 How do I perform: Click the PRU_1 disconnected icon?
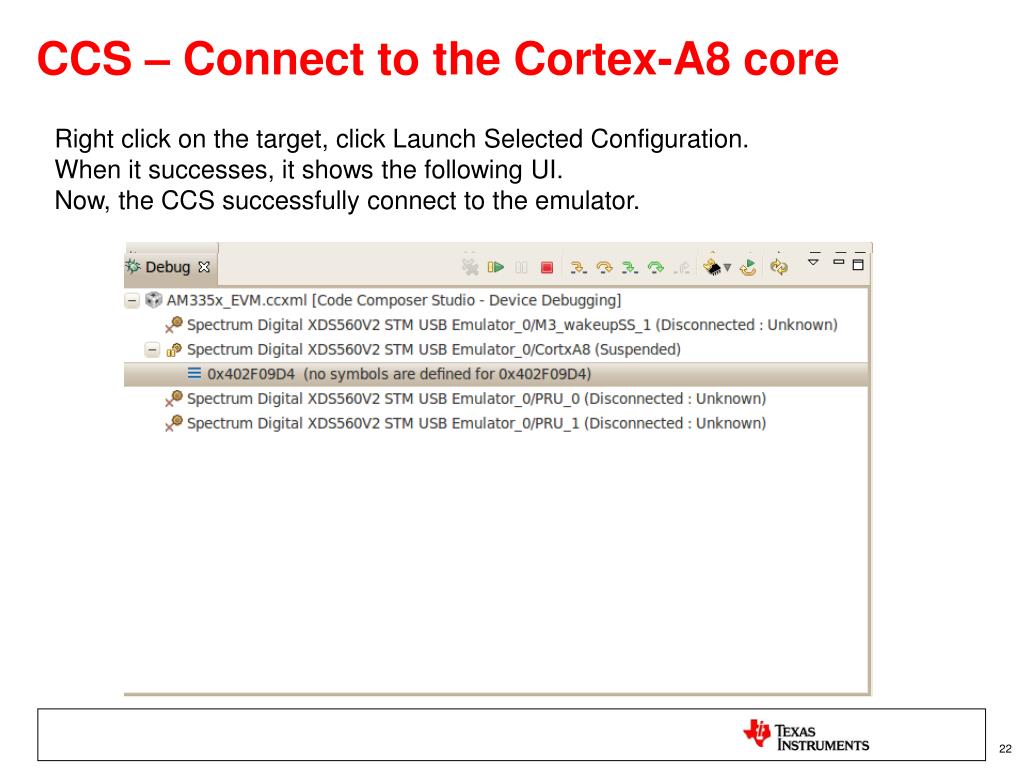[x=174, y=423]
